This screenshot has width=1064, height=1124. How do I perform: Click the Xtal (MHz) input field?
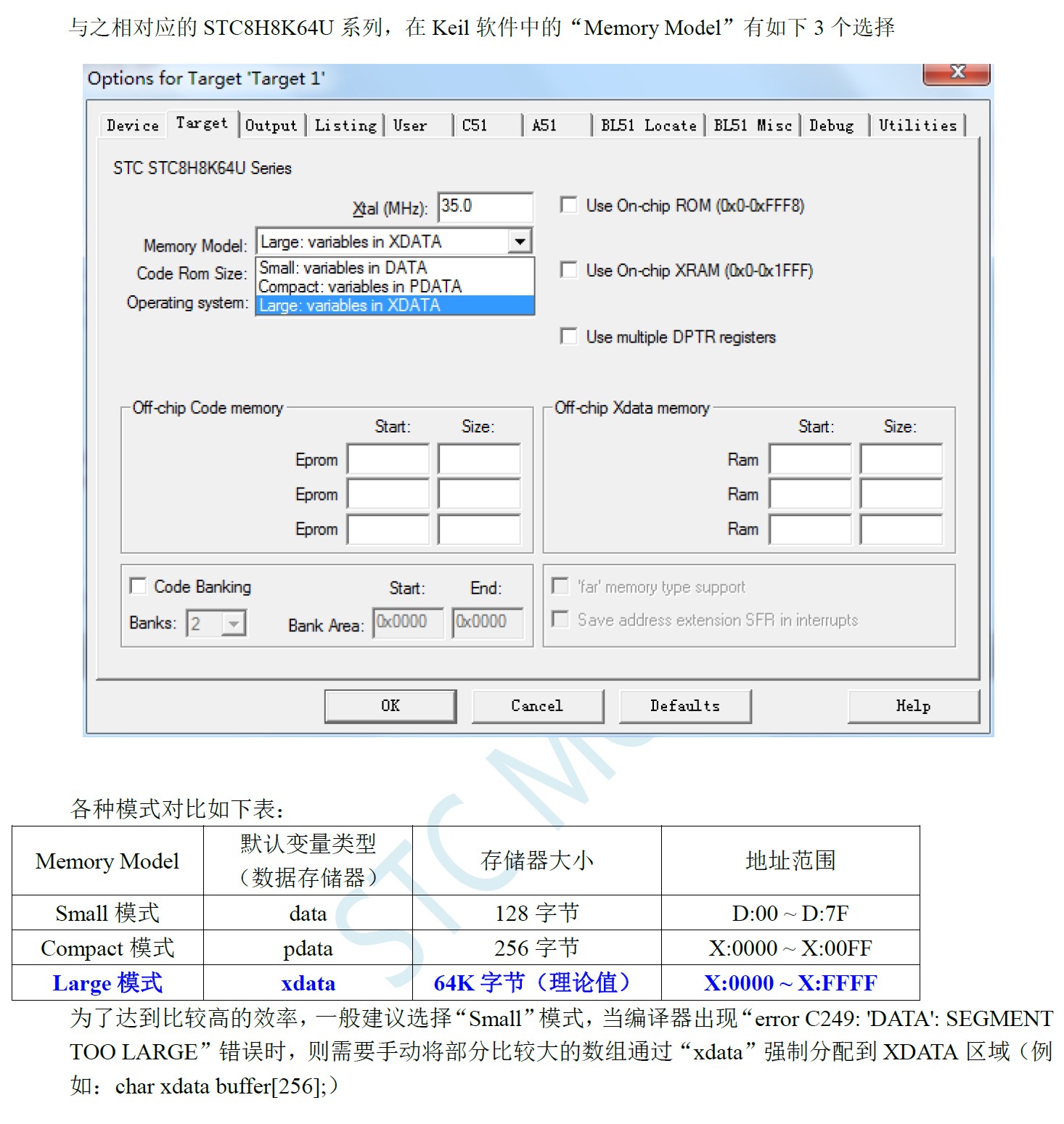point(486,207)
